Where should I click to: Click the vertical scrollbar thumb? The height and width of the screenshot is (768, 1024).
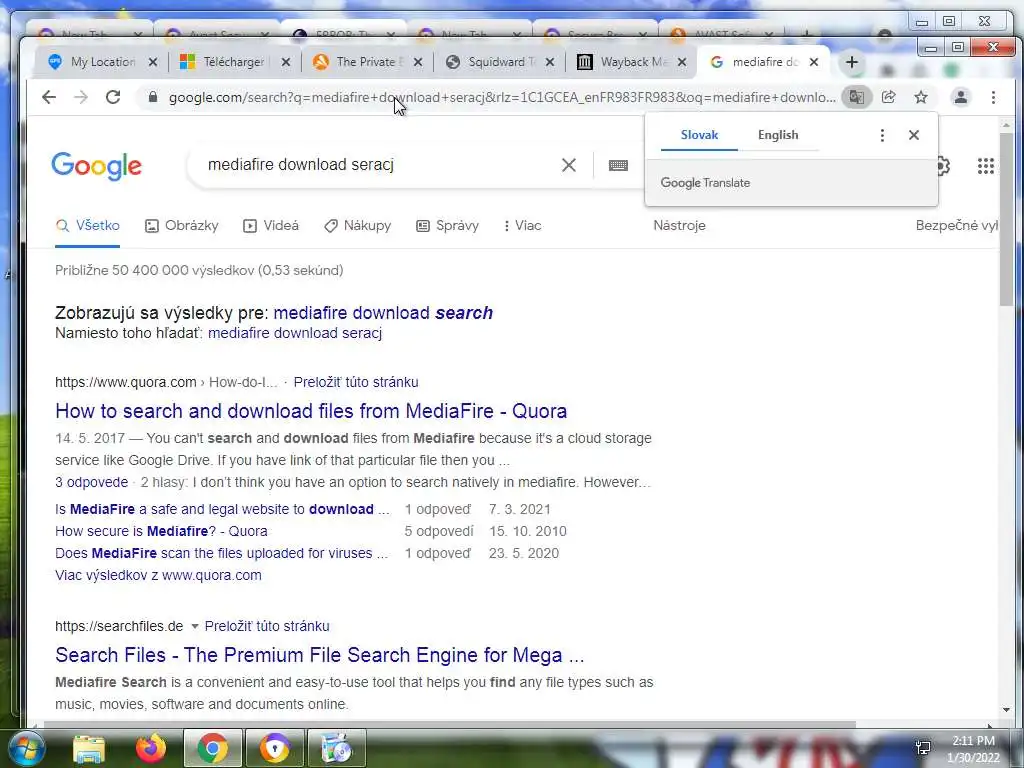(1006, 219)
